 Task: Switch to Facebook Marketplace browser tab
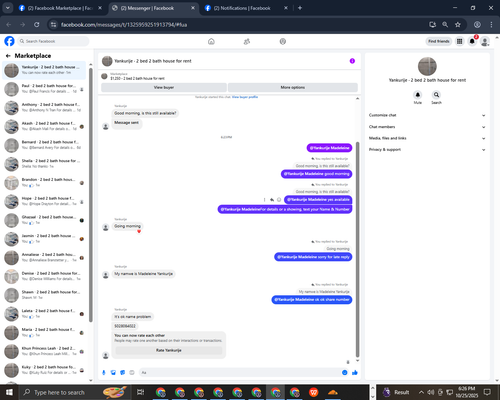60,8
